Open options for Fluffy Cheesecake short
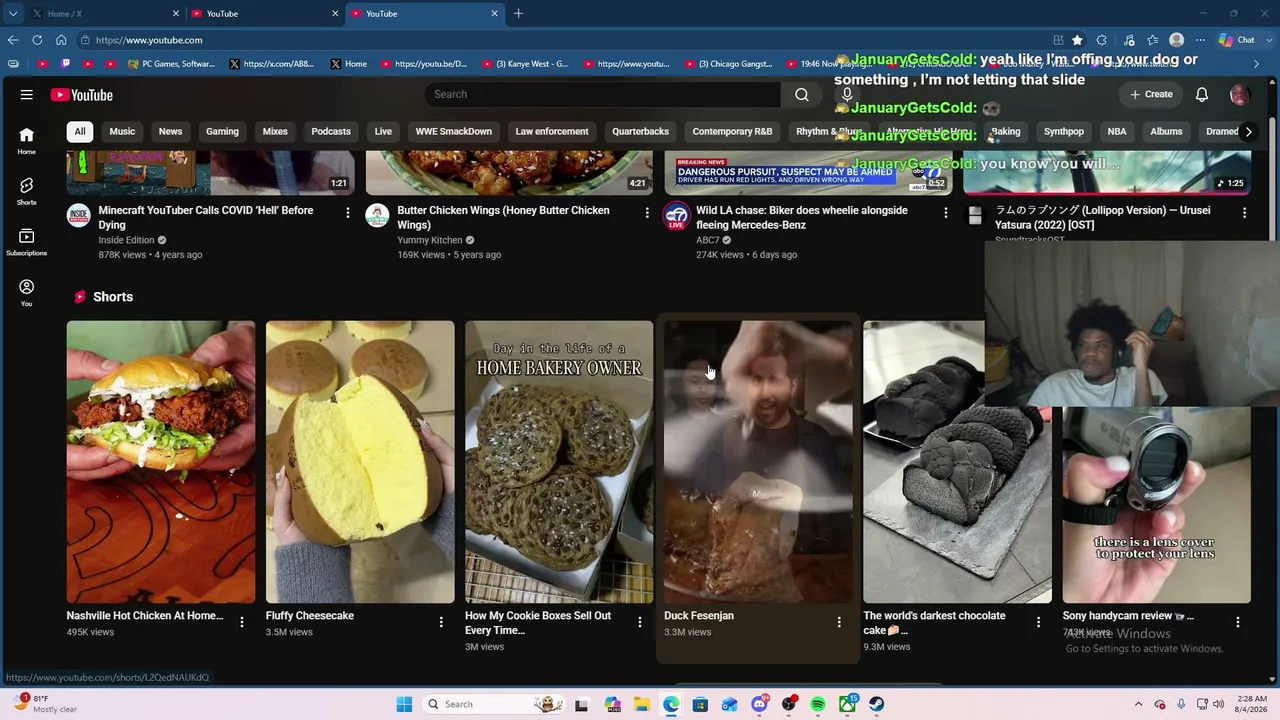The image size is (1280, 720). (x=440, y=622)
